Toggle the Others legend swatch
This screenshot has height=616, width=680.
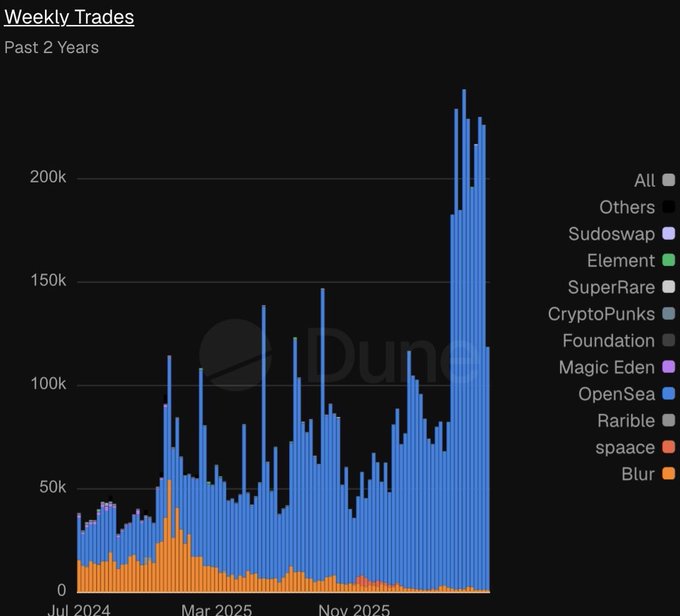(669, 207)
